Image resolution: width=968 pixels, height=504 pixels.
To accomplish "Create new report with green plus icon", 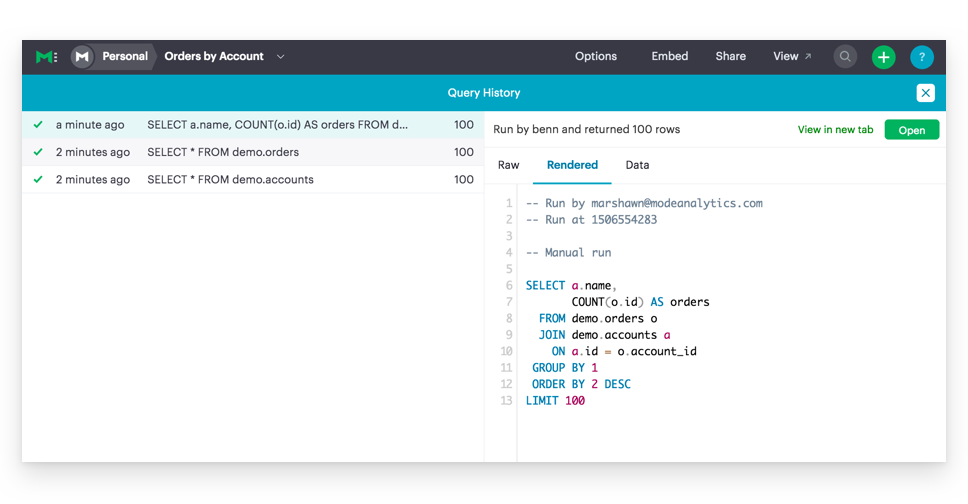I will point(883,57).
